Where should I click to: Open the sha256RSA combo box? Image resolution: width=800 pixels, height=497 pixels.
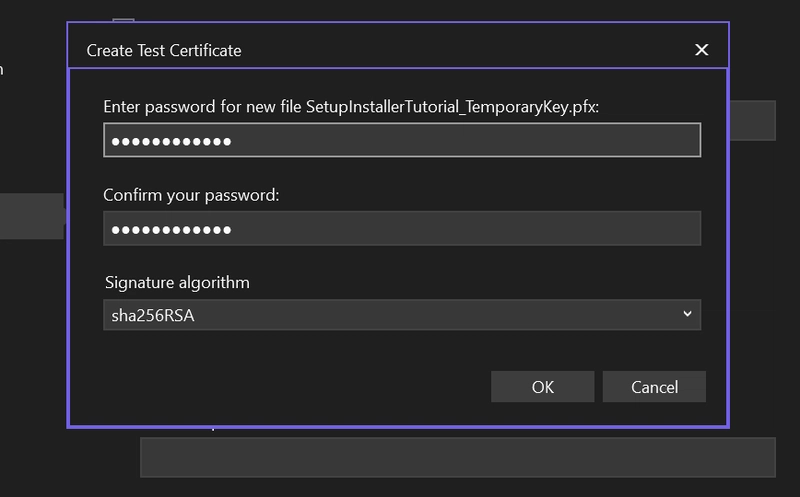[402, 315]
